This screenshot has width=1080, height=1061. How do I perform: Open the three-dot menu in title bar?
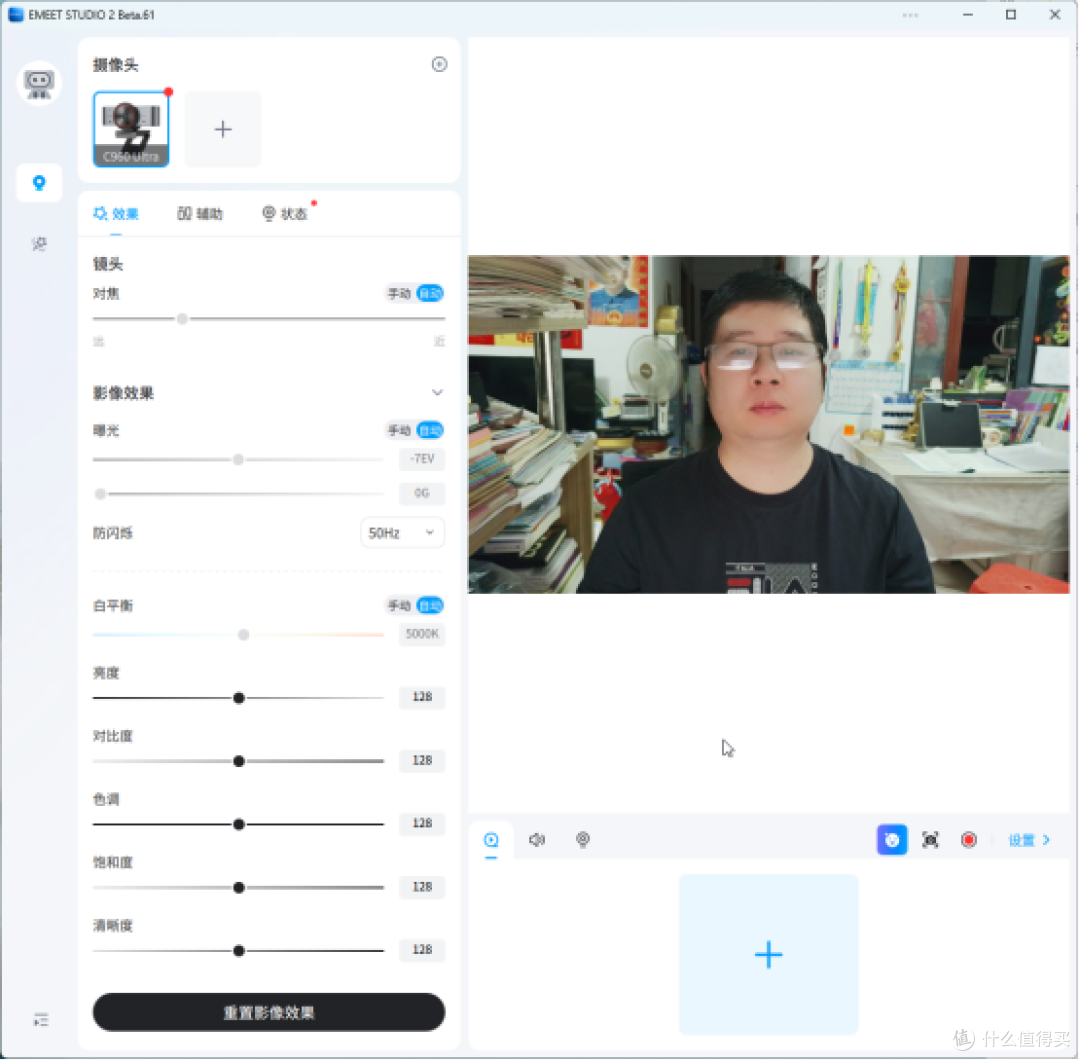tap(911, 15)
